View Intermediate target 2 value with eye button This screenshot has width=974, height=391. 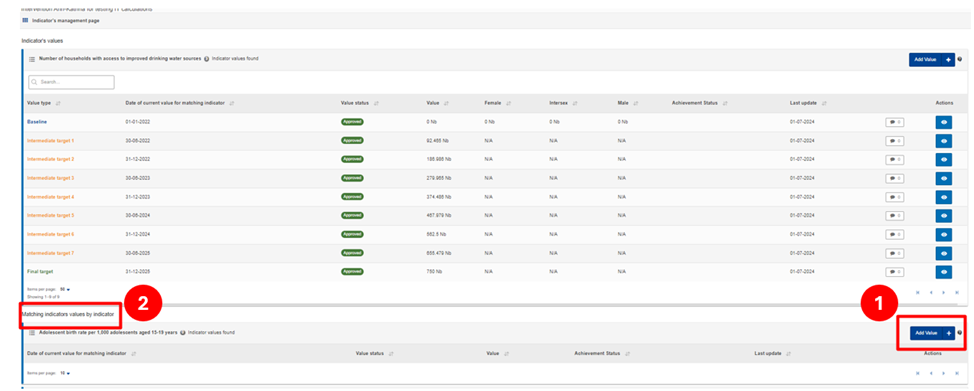click(944, 160)
